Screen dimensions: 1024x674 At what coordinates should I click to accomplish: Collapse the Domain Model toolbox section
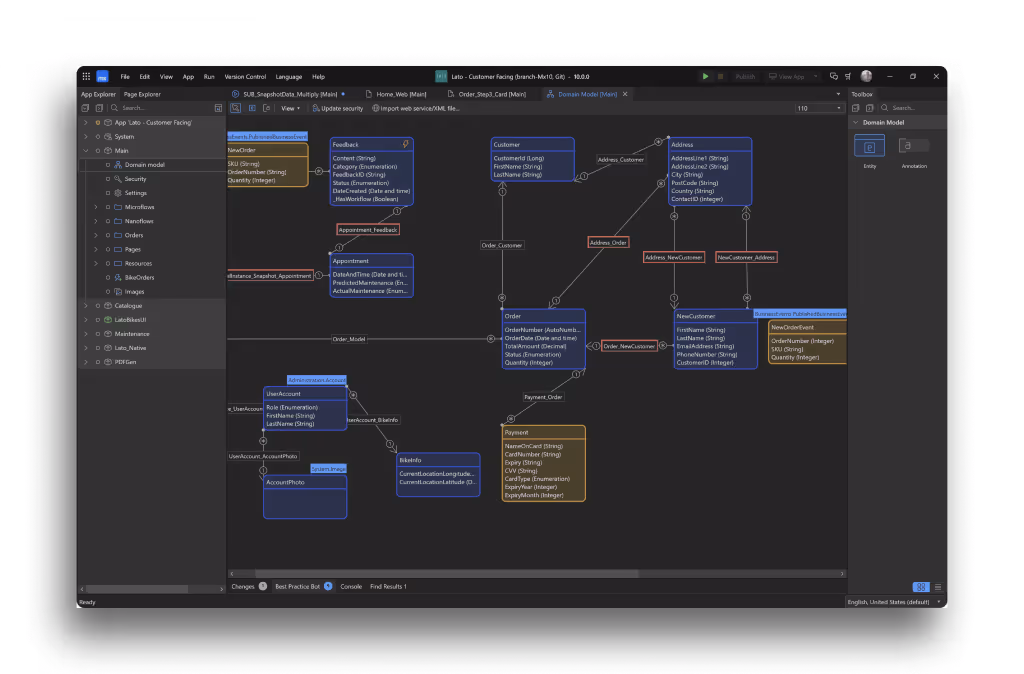pyautogui.click(x=856, y=123)
